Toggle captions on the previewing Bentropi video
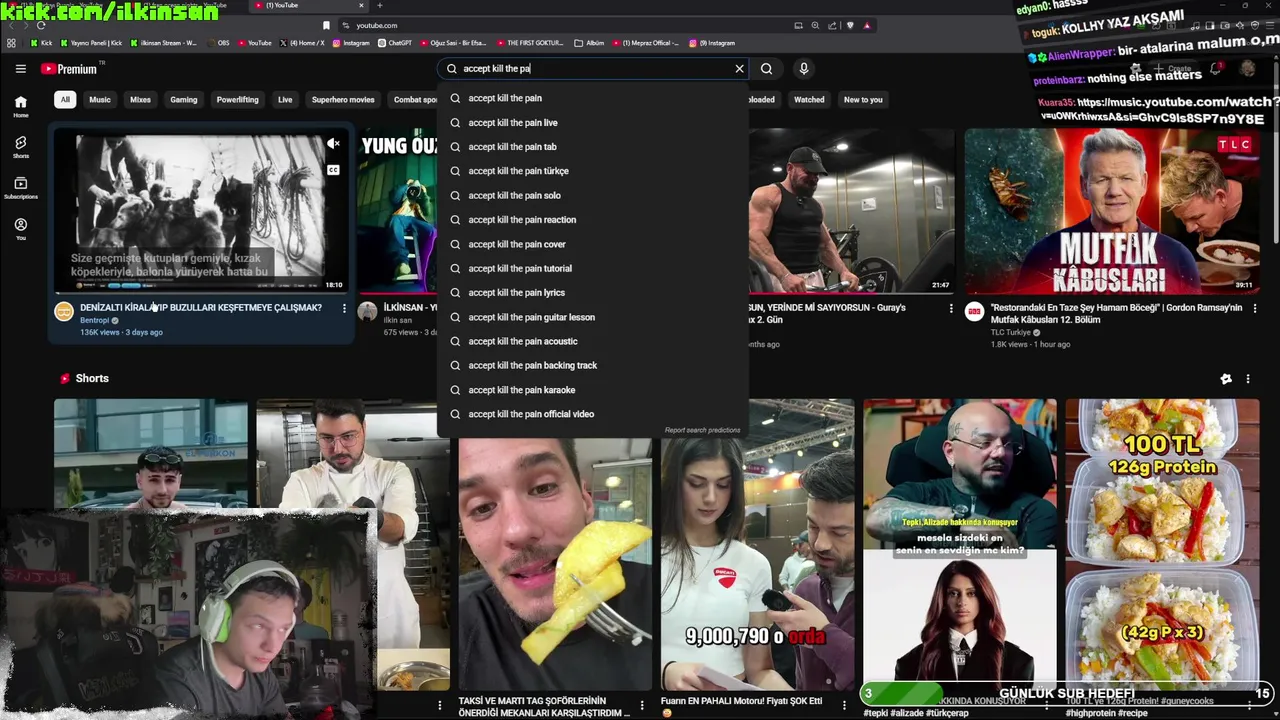This screenshot has width=1280, height=720. [x=333, y=170]
